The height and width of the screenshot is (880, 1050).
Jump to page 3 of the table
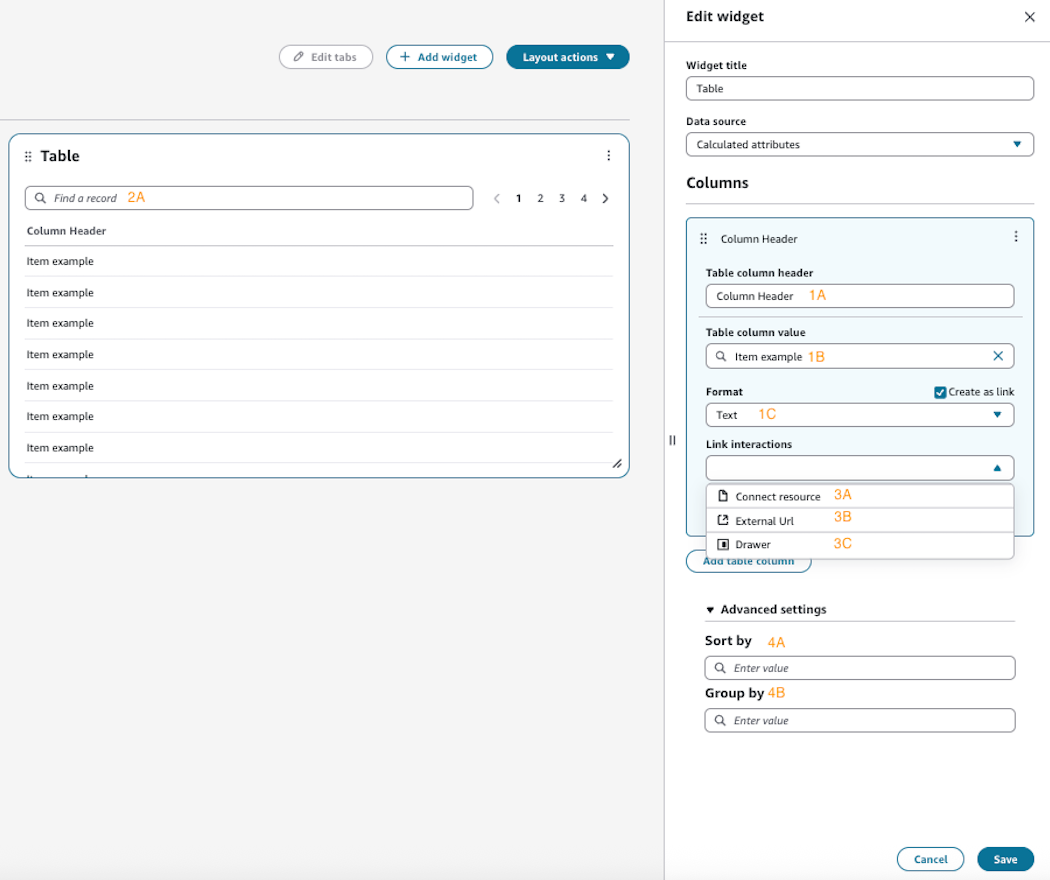pos(561,198)
